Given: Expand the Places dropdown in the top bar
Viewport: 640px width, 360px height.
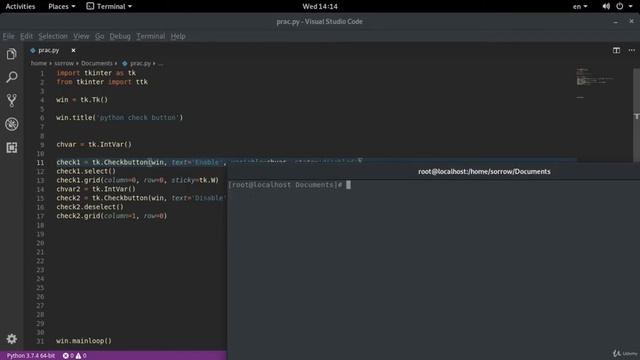Looking at the screenshot, I should (62, 6).
